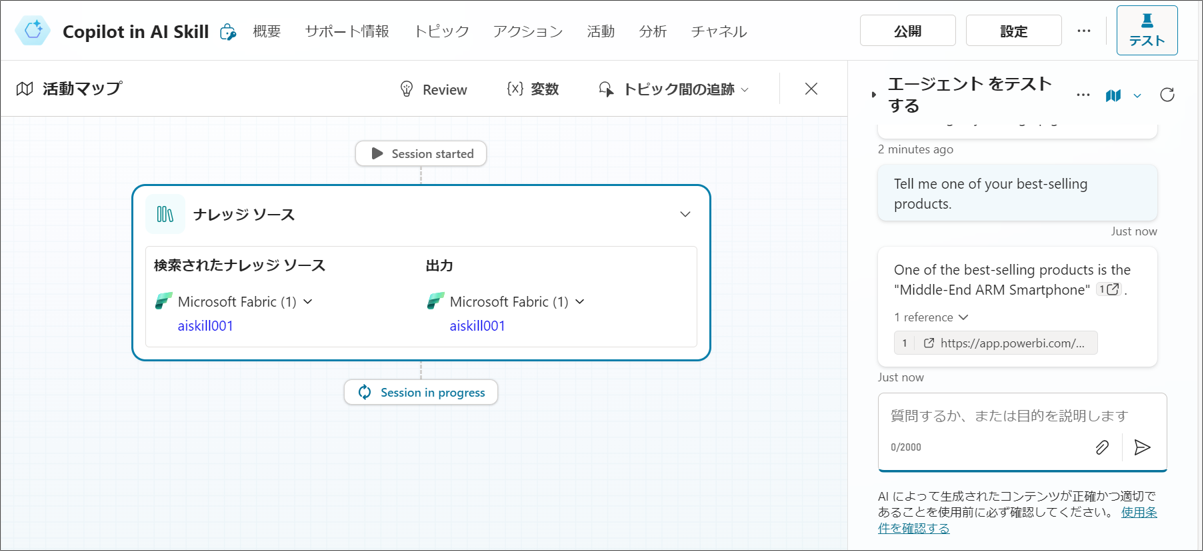
Task: Toggle the activity map icon in test panel
Action: pyautogui.click(x=1113, y=95)
